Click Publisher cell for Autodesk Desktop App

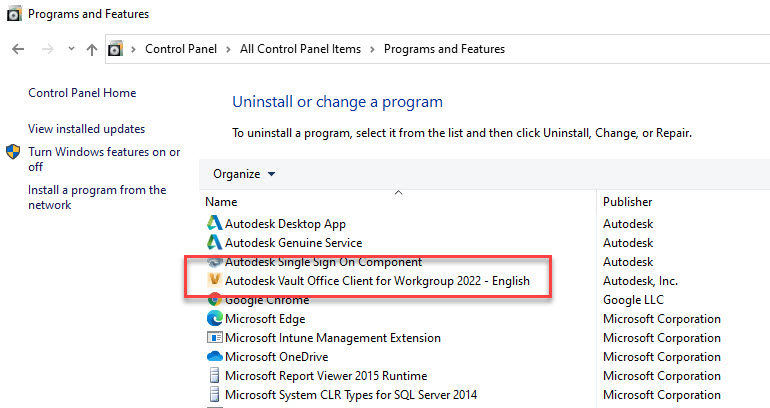tap(628, 224)
